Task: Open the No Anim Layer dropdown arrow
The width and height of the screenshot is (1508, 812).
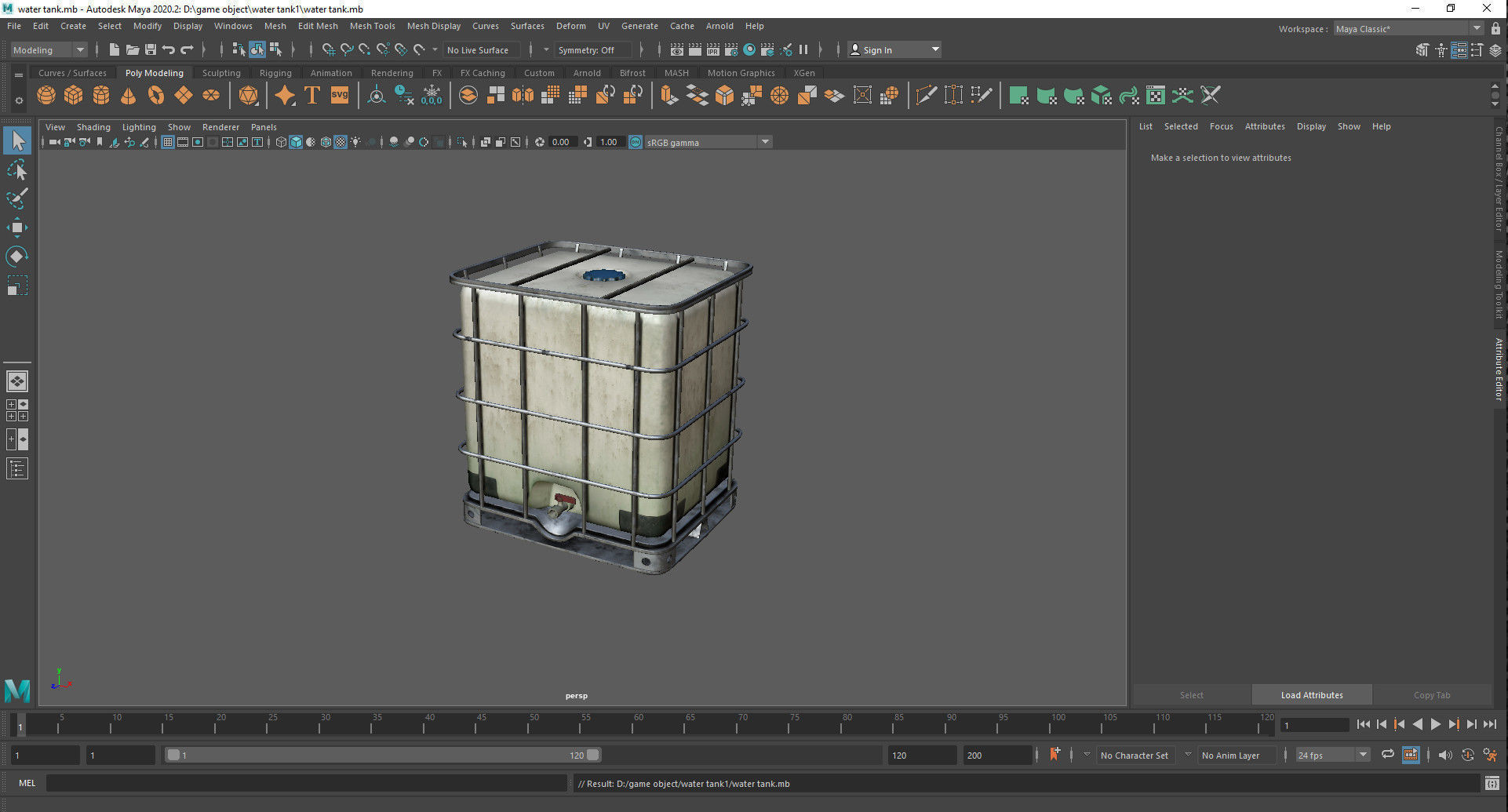Action: click(x=1188, y=755)
